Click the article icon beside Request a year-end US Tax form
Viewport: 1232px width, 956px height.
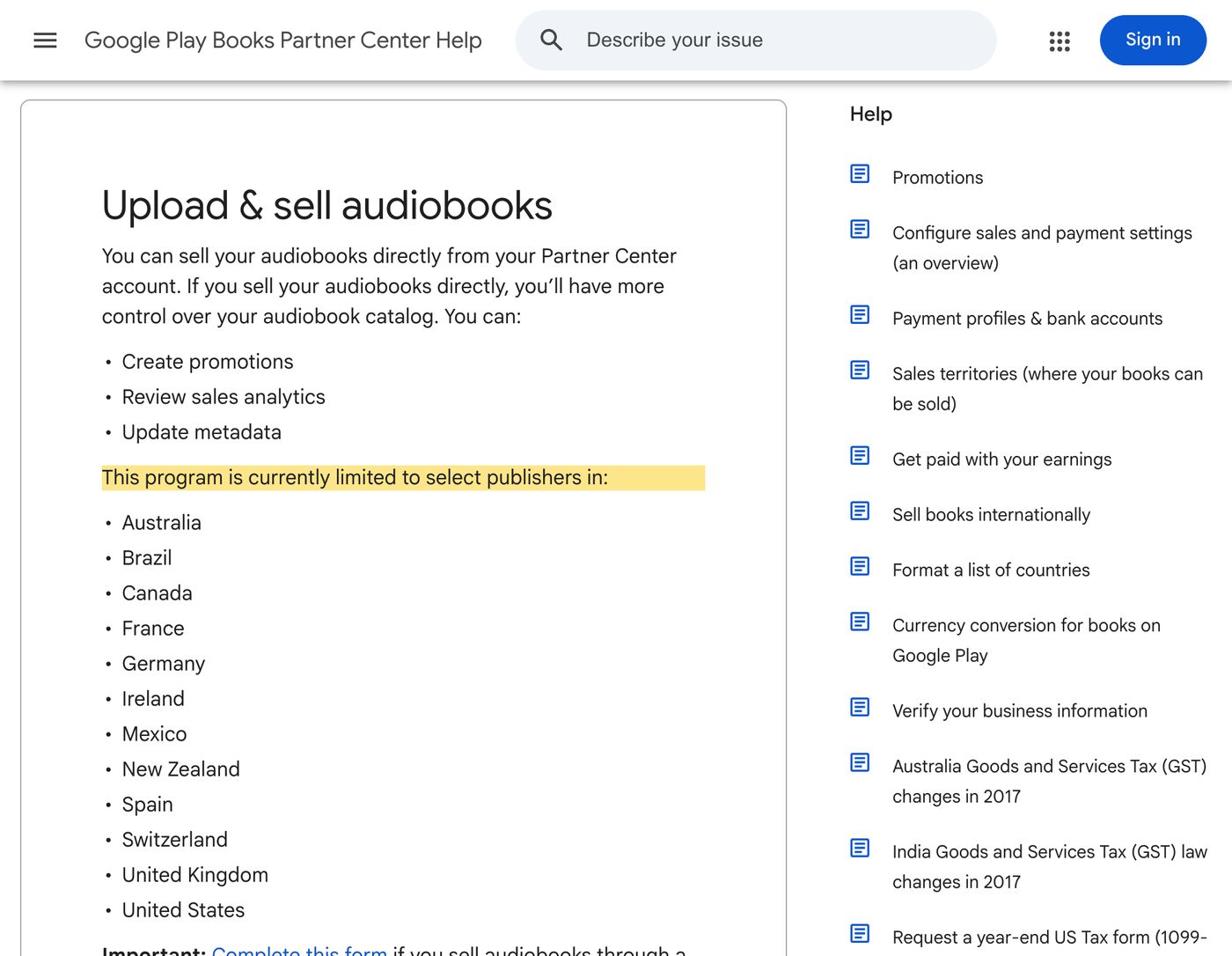pos(860,934)
